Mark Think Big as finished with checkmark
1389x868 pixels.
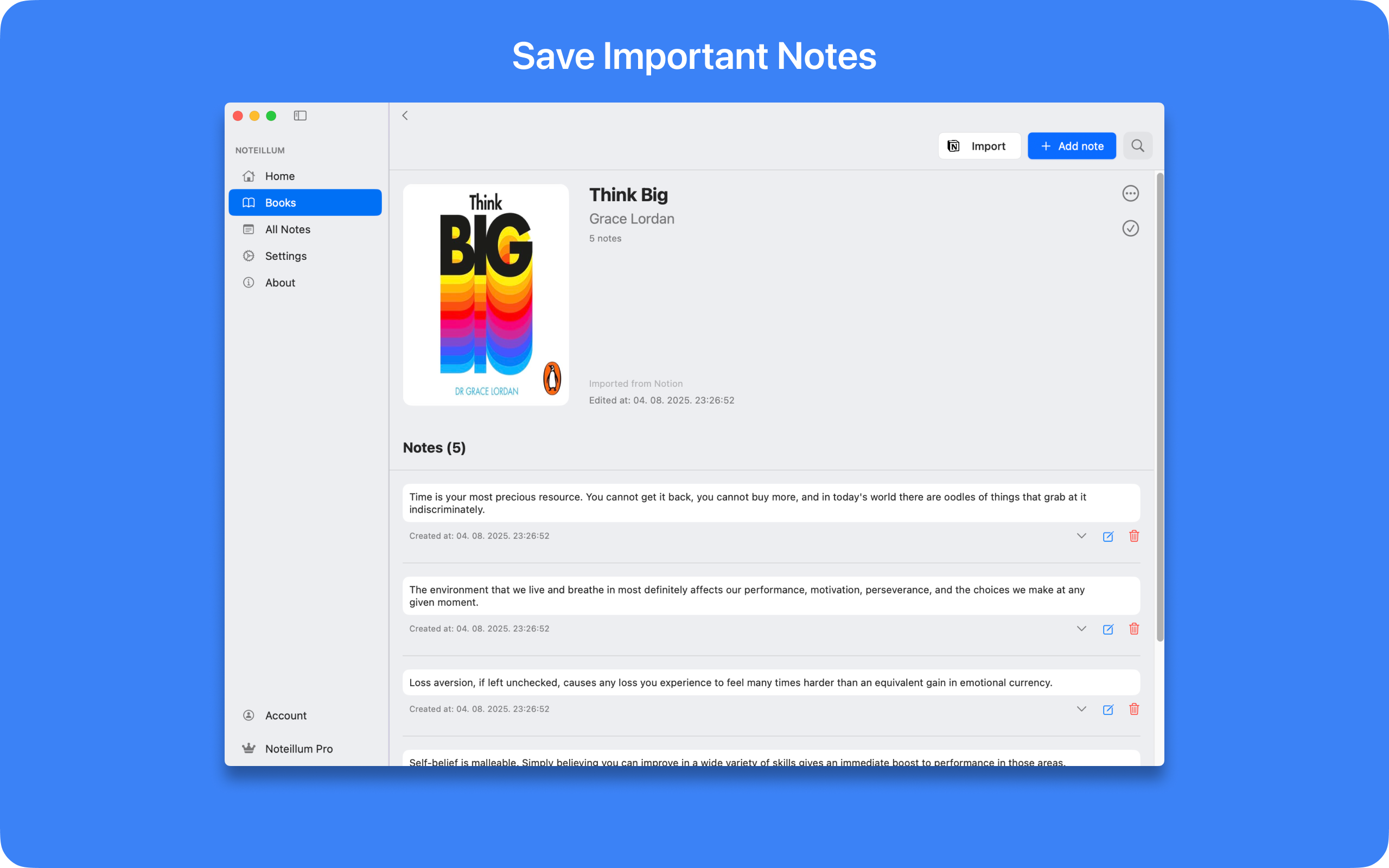[x=1130, y=228]
